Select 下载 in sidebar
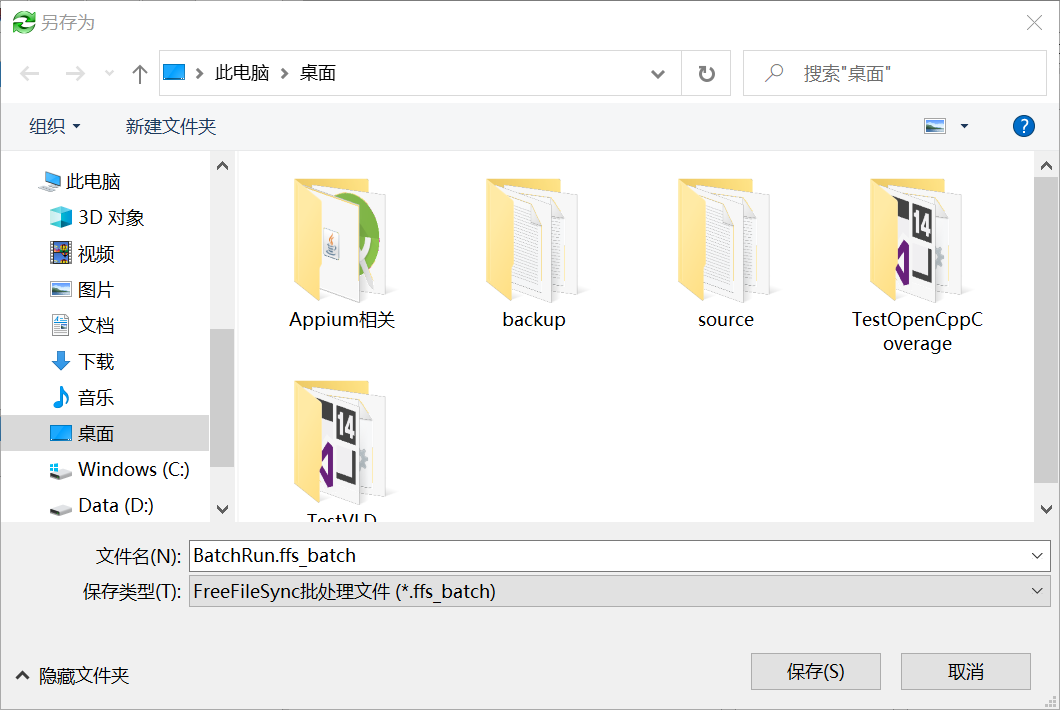This screenshot has height=710, width=1060. (x=82, y=361)
